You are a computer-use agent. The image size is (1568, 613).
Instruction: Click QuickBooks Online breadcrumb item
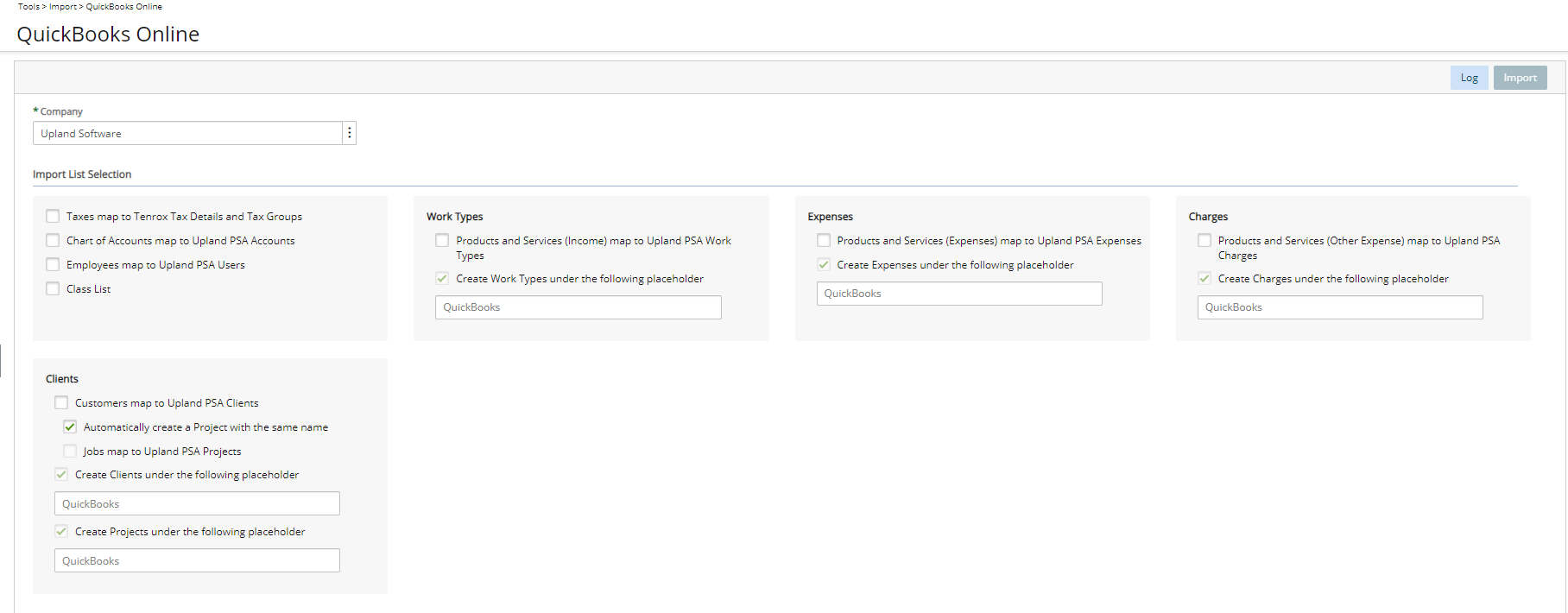tap(123, 6)
